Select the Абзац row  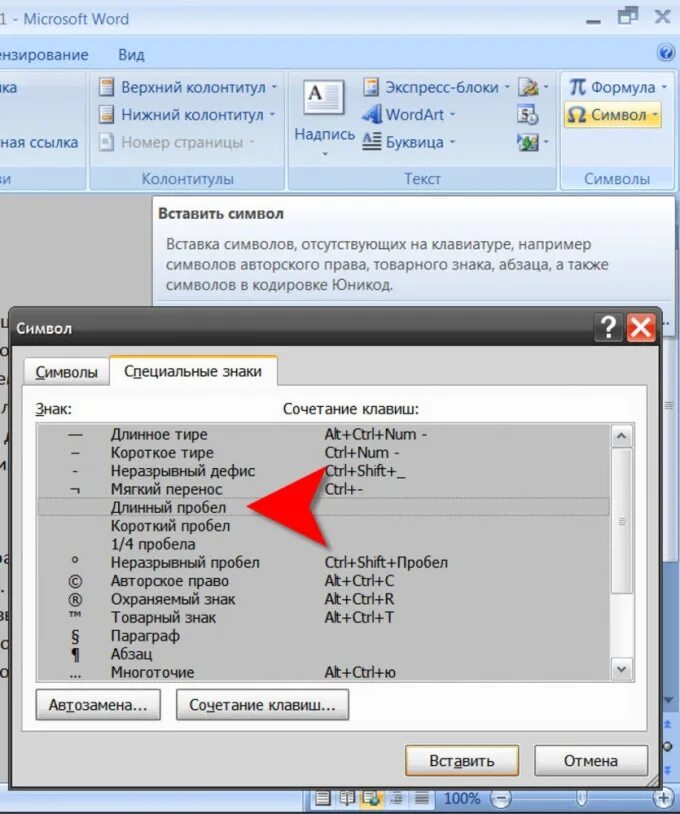pos(323,654)
